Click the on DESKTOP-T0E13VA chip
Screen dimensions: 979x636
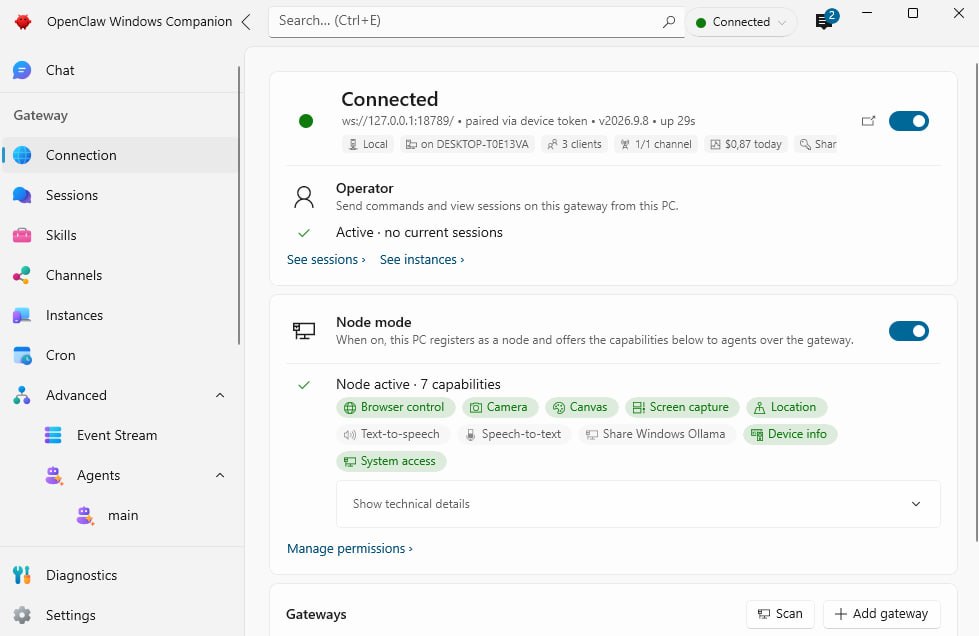coord(467,144)
